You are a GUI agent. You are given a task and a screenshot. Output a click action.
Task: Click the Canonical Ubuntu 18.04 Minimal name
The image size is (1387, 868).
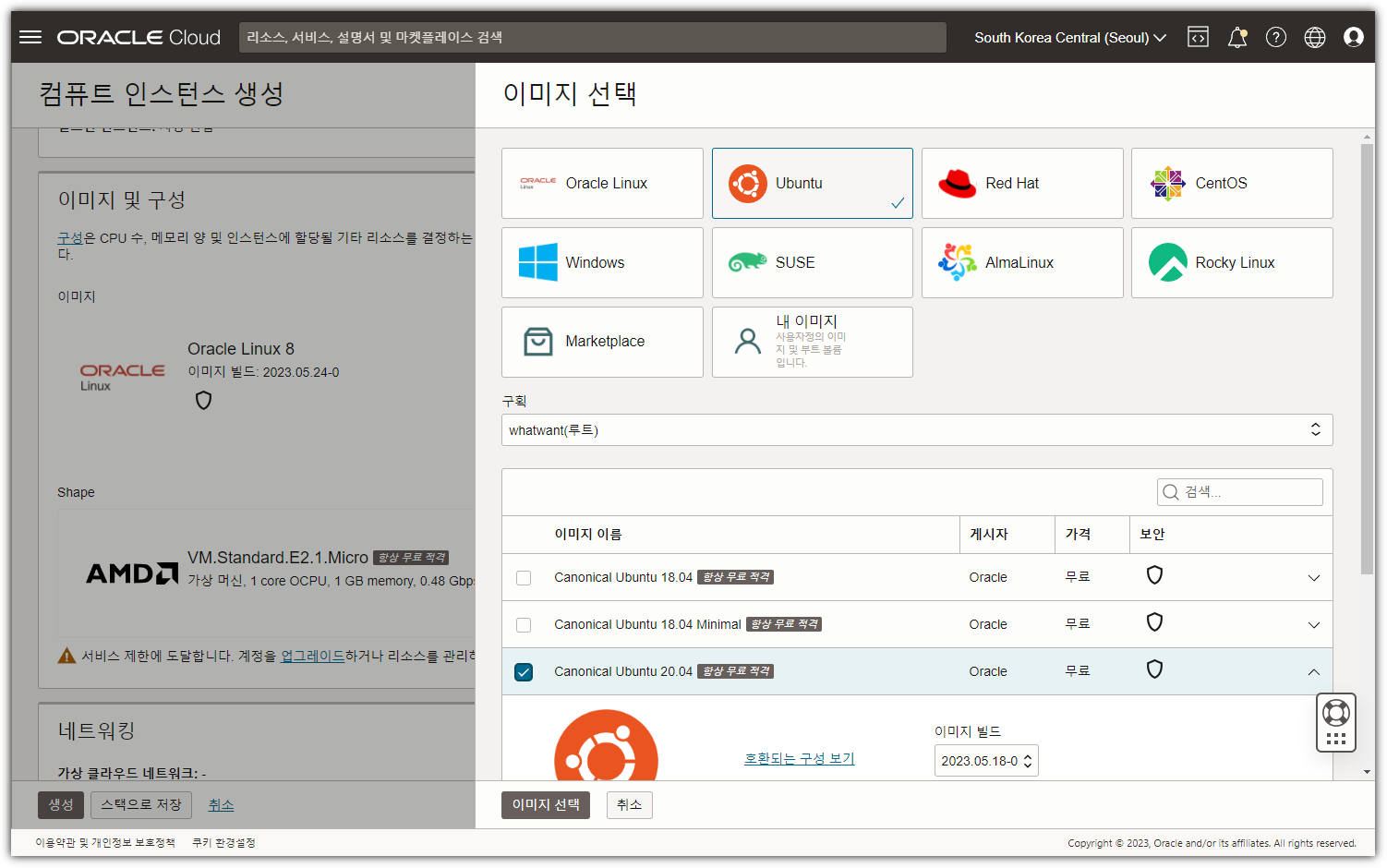tap(647, 624)
